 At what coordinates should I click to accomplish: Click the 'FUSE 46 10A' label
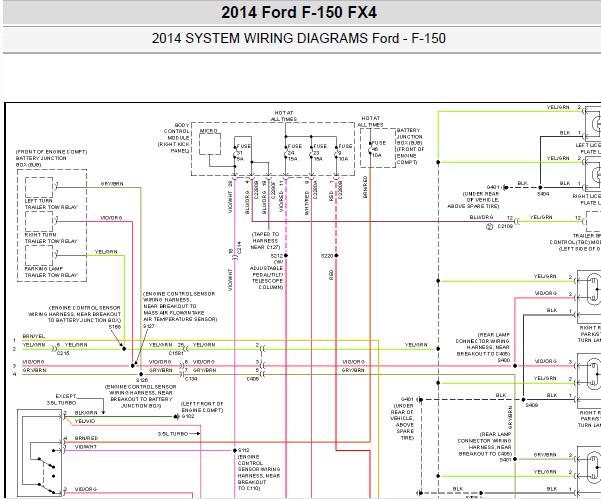(x=379, y=149)
